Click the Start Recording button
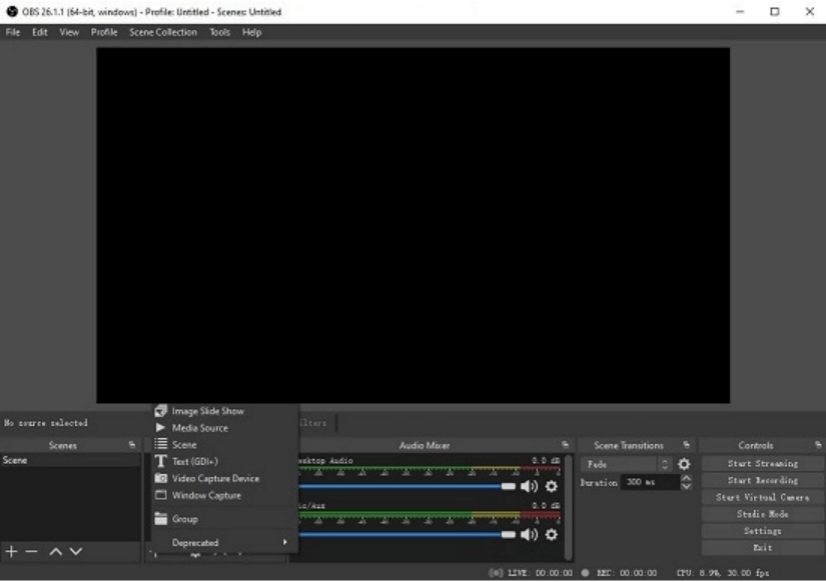This screenshot has height=582, width=826. coord(762,480)
